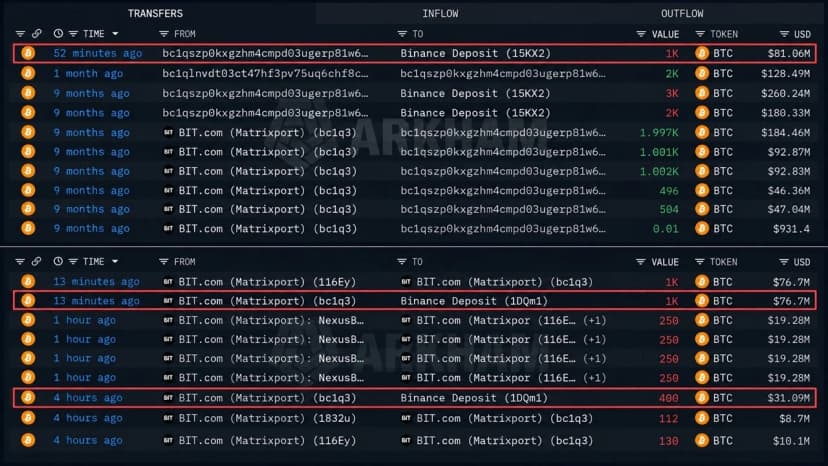The image size is (828, 466).
Task: Select value '400' in the lower table
Action: tap(669, 398)
